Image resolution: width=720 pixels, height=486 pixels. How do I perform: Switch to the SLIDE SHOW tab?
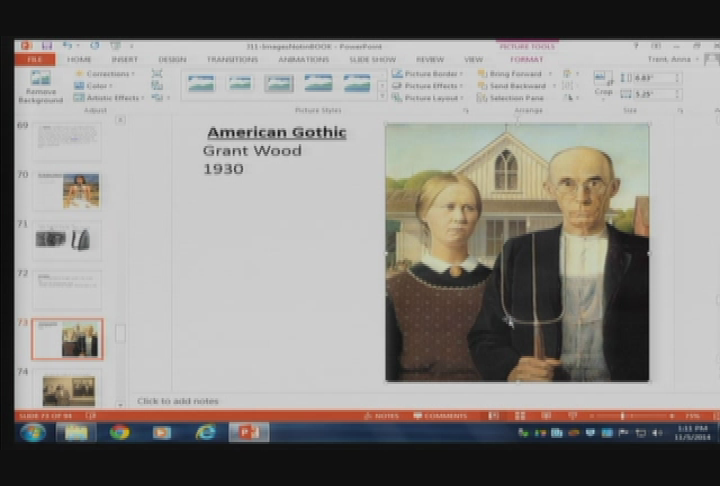tap(372, 59)
